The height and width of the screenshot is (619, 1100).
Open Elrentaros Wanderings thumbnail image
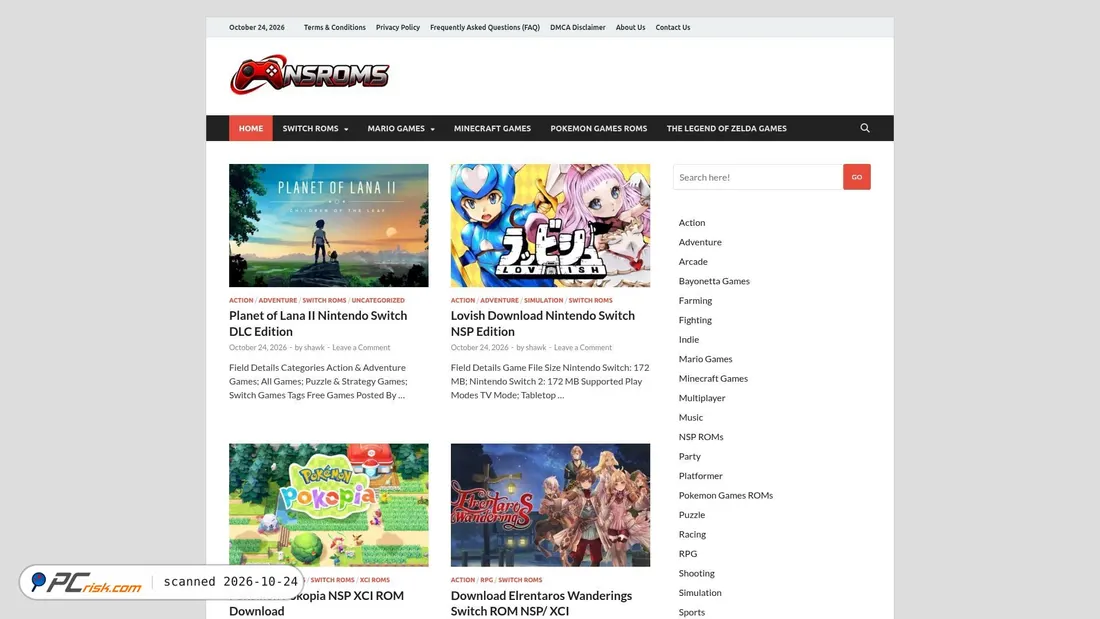point(550,505)
